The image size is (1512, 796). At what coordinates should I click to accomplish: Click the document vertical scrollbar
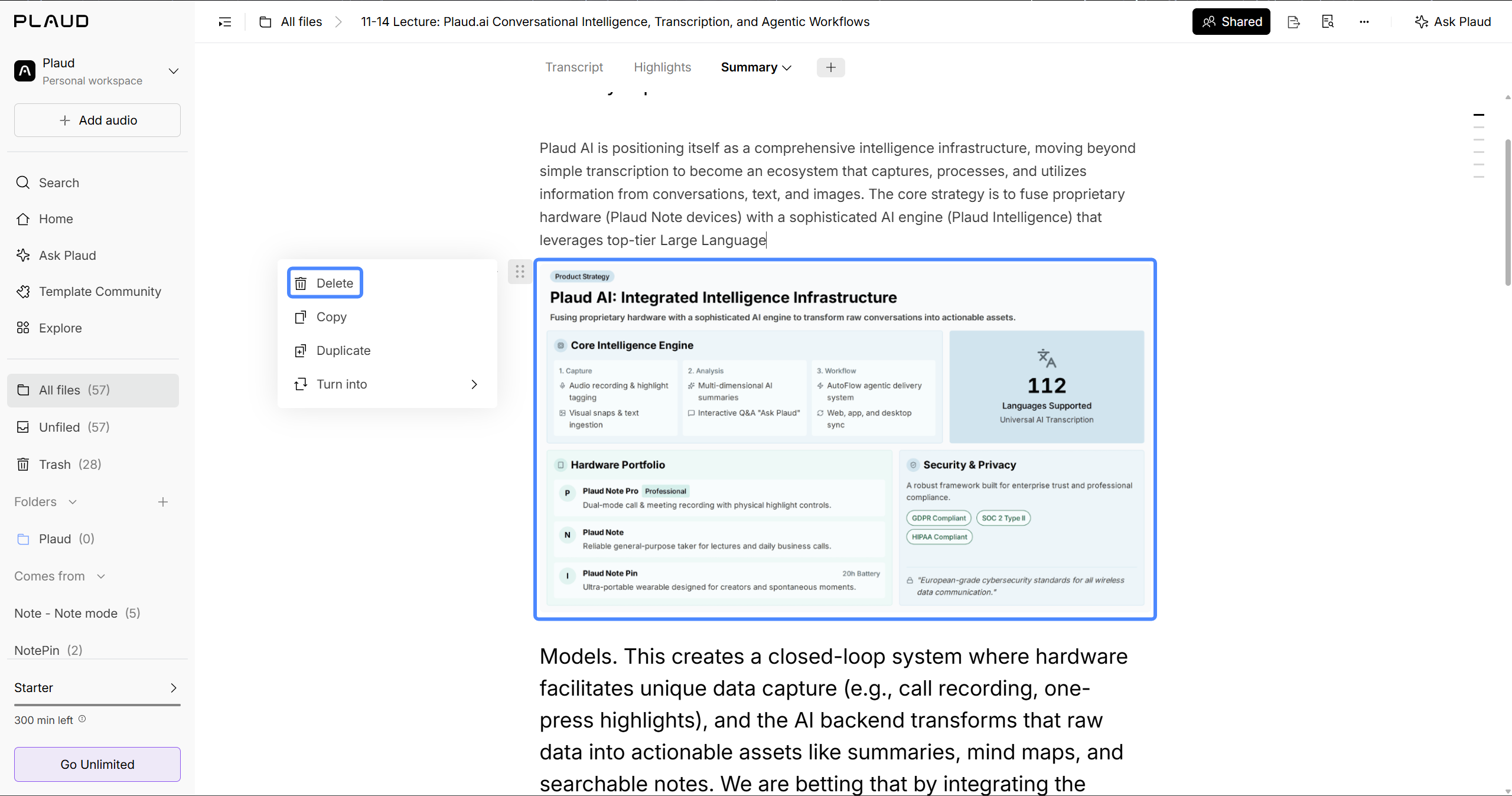point(1507,213)
